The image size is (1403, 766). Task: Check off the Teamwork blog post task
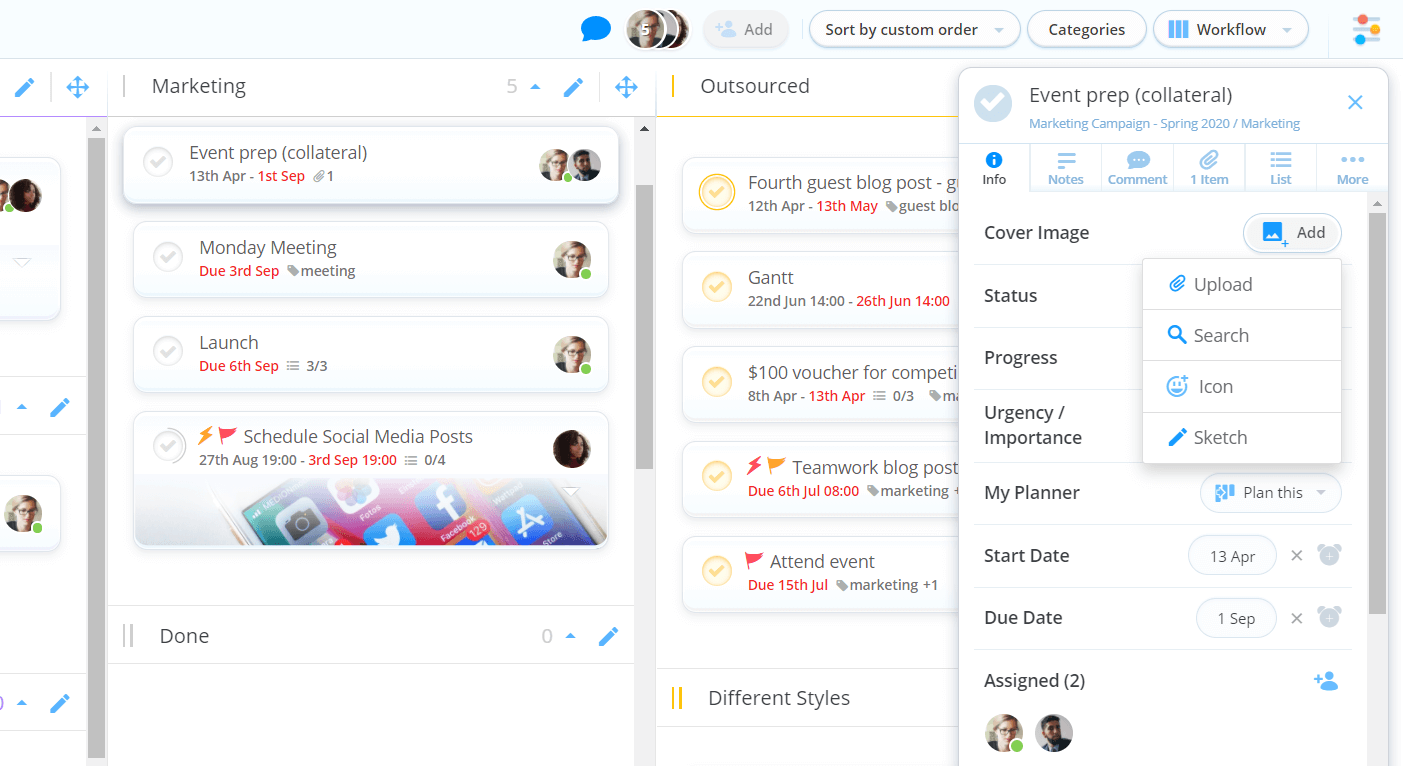click(x=716, y=476)
